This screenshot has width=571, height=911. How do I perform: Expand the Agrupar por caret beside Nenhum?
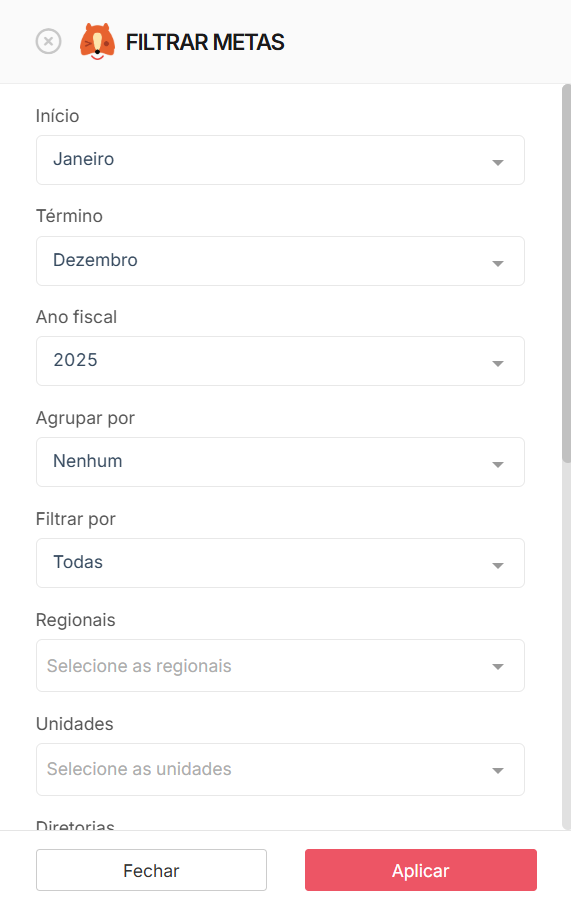[498, 464]
